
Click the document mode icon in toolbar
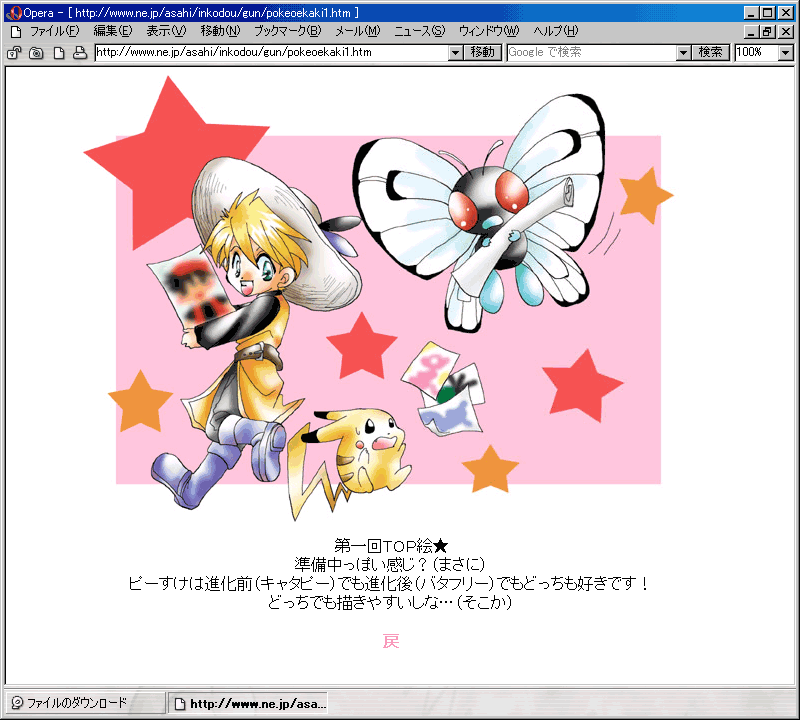pyautogui.click(x=59, y=53)
